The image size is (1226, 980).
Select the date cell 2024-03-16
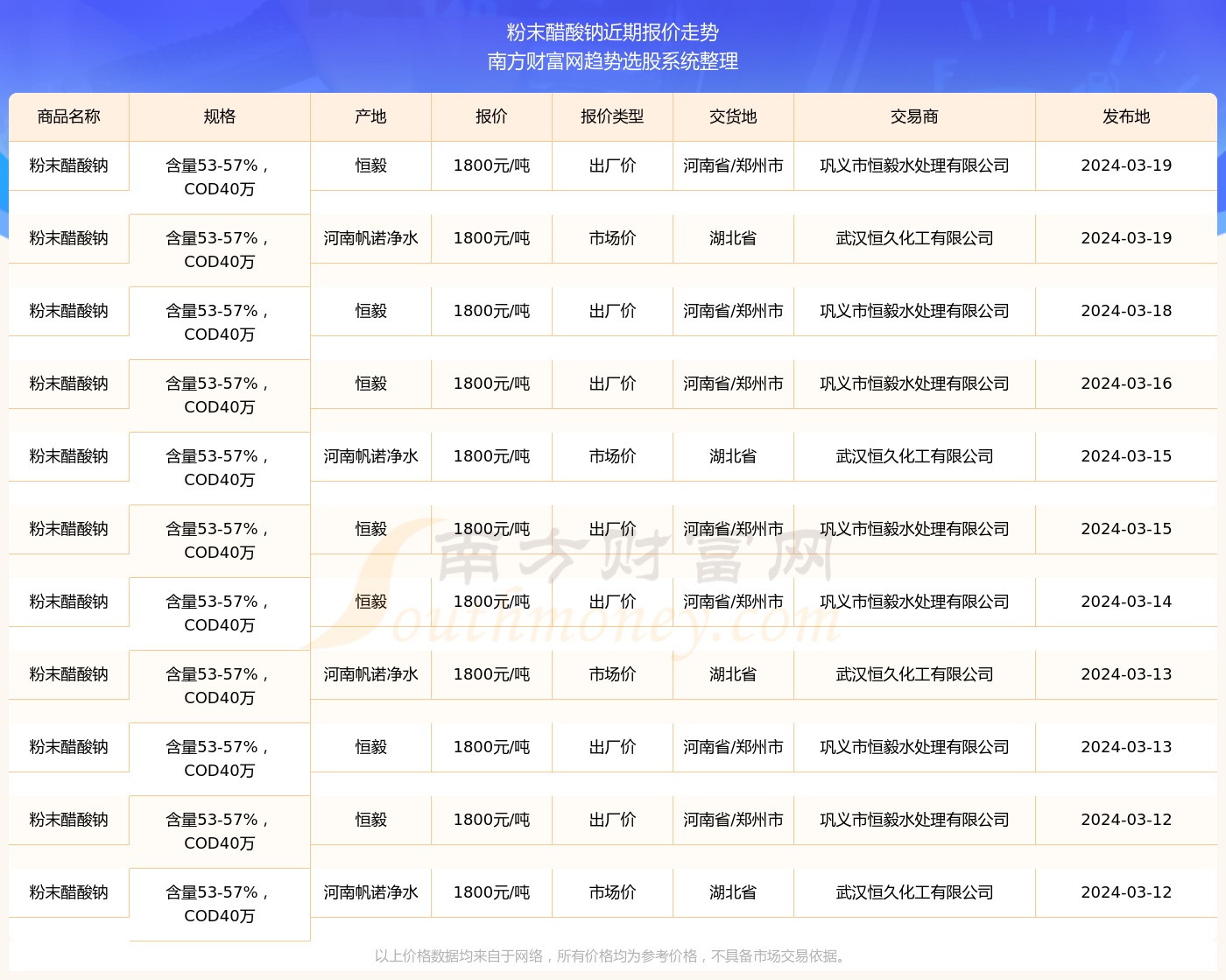coord(1126,384)
